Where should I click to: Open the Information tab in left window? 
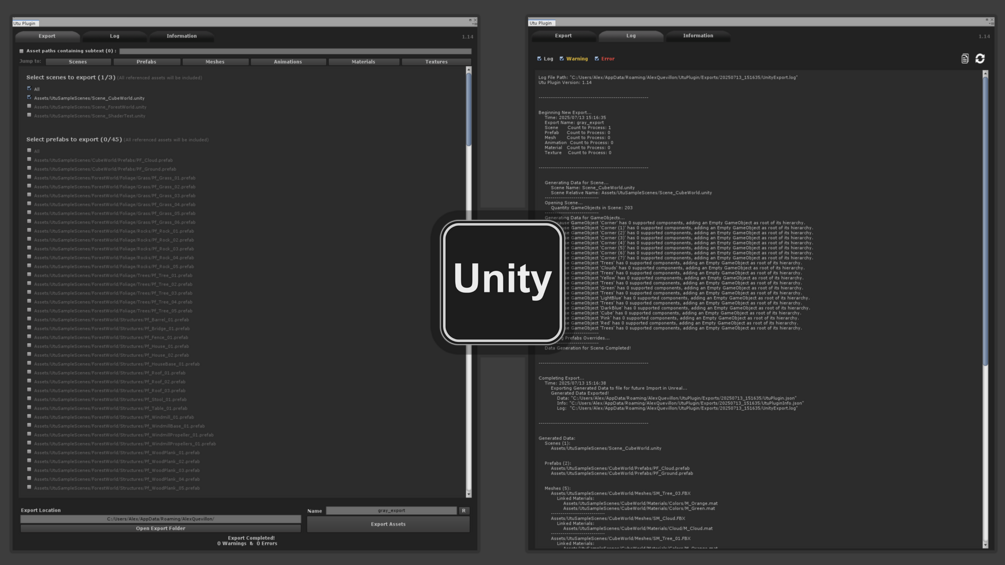tap(181, 37)
